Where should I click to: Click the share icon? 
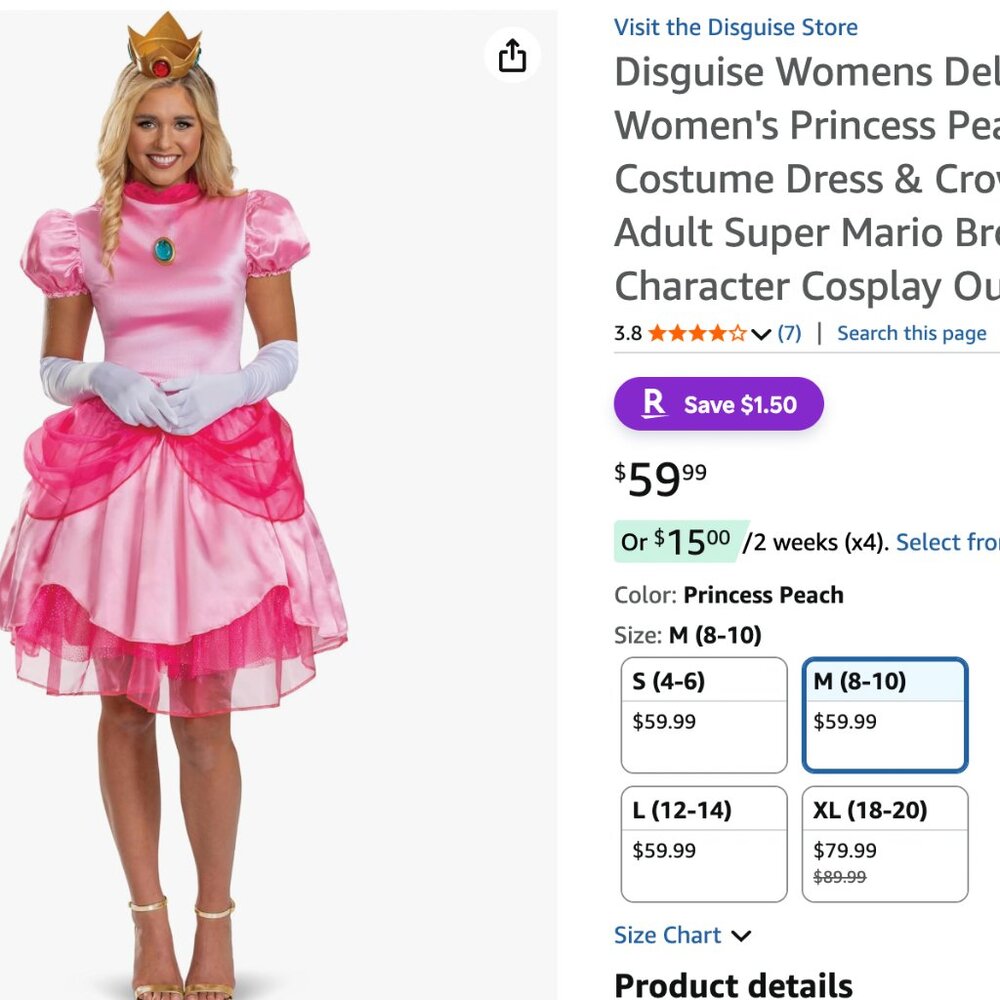[512, 57]
